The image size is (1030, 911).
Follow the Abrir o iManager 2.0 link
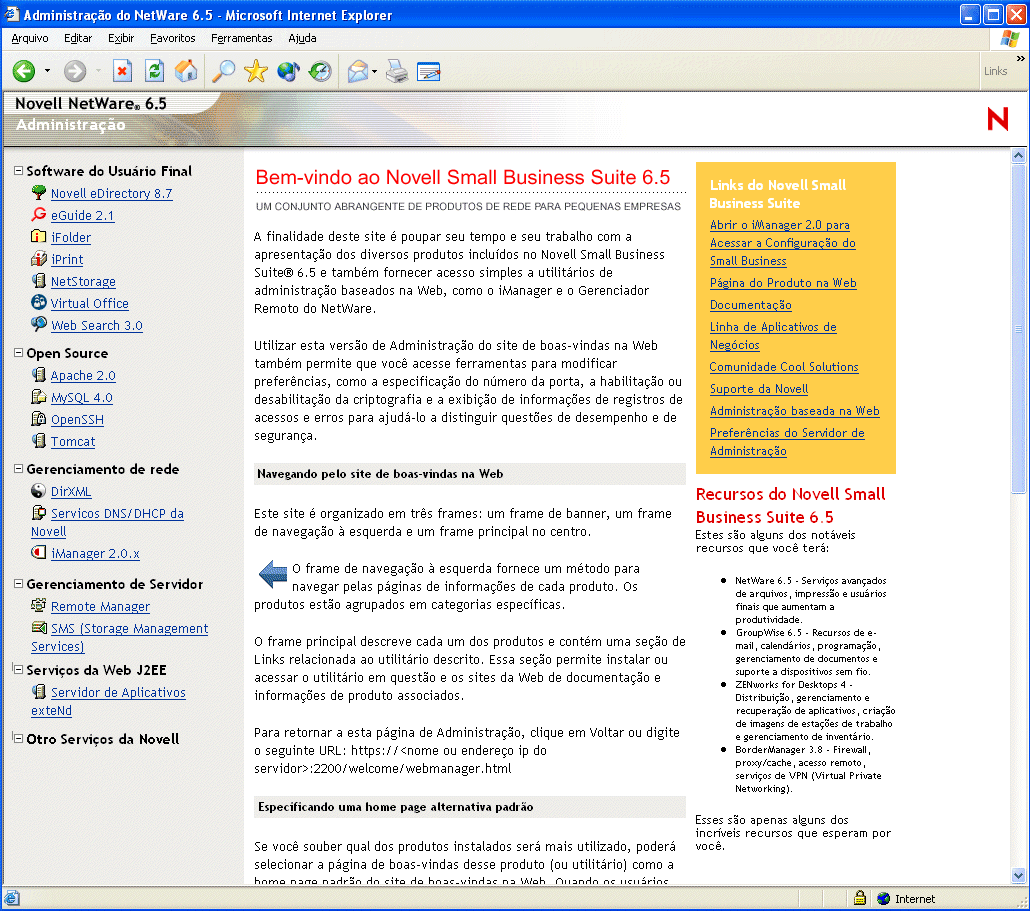782,243
